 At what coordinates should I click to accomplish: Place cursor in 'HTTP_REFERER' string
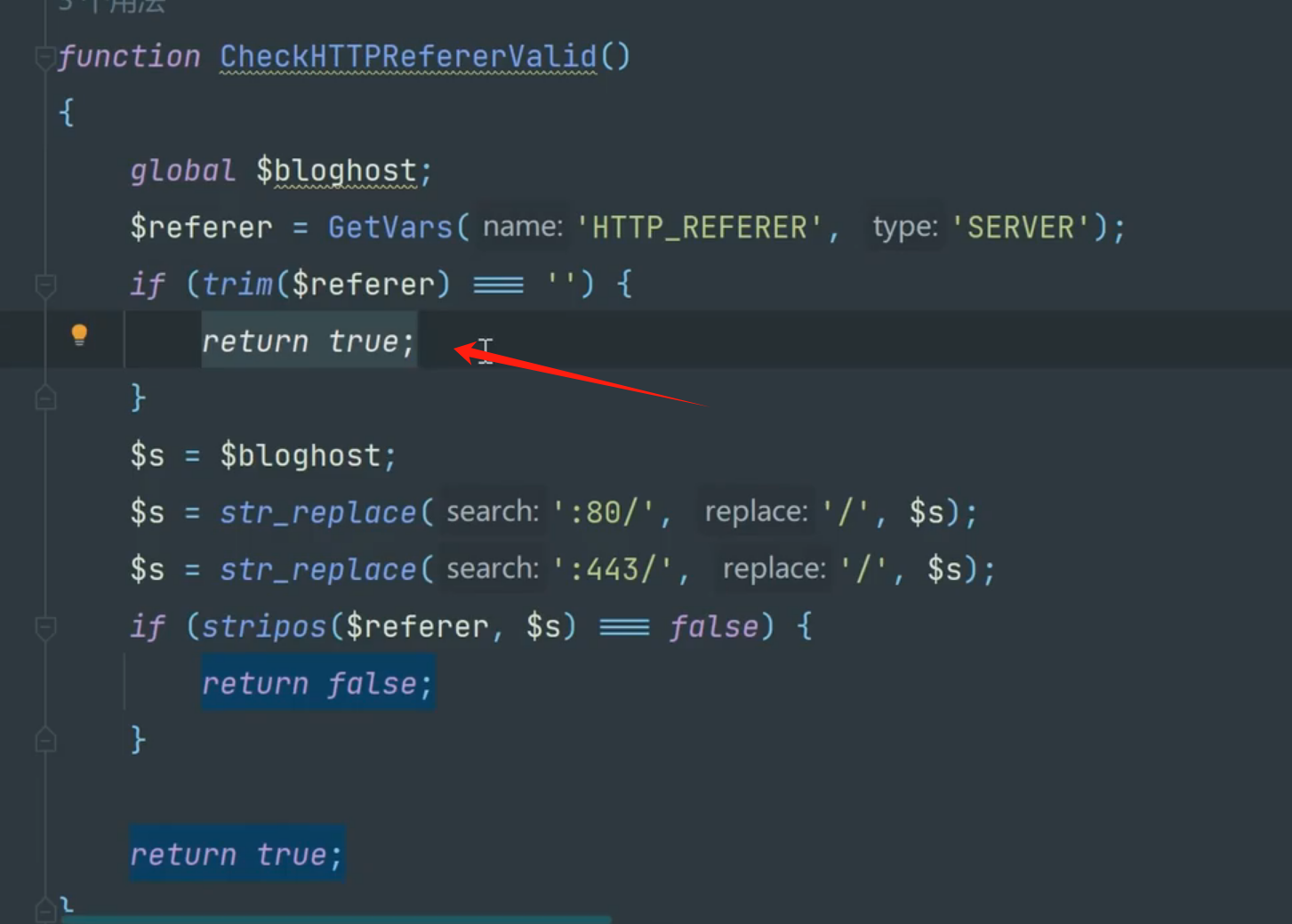(699, 228)
